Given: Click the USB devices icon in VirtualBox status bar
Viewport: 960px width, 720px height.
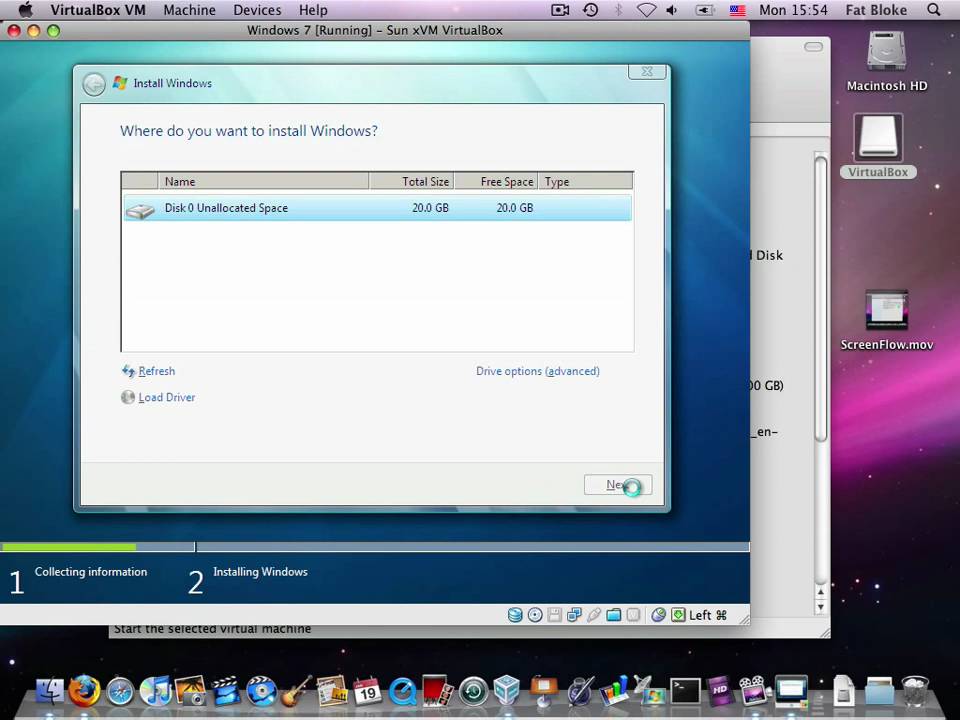Looking at the screenshot, I should tap(593, 615).
